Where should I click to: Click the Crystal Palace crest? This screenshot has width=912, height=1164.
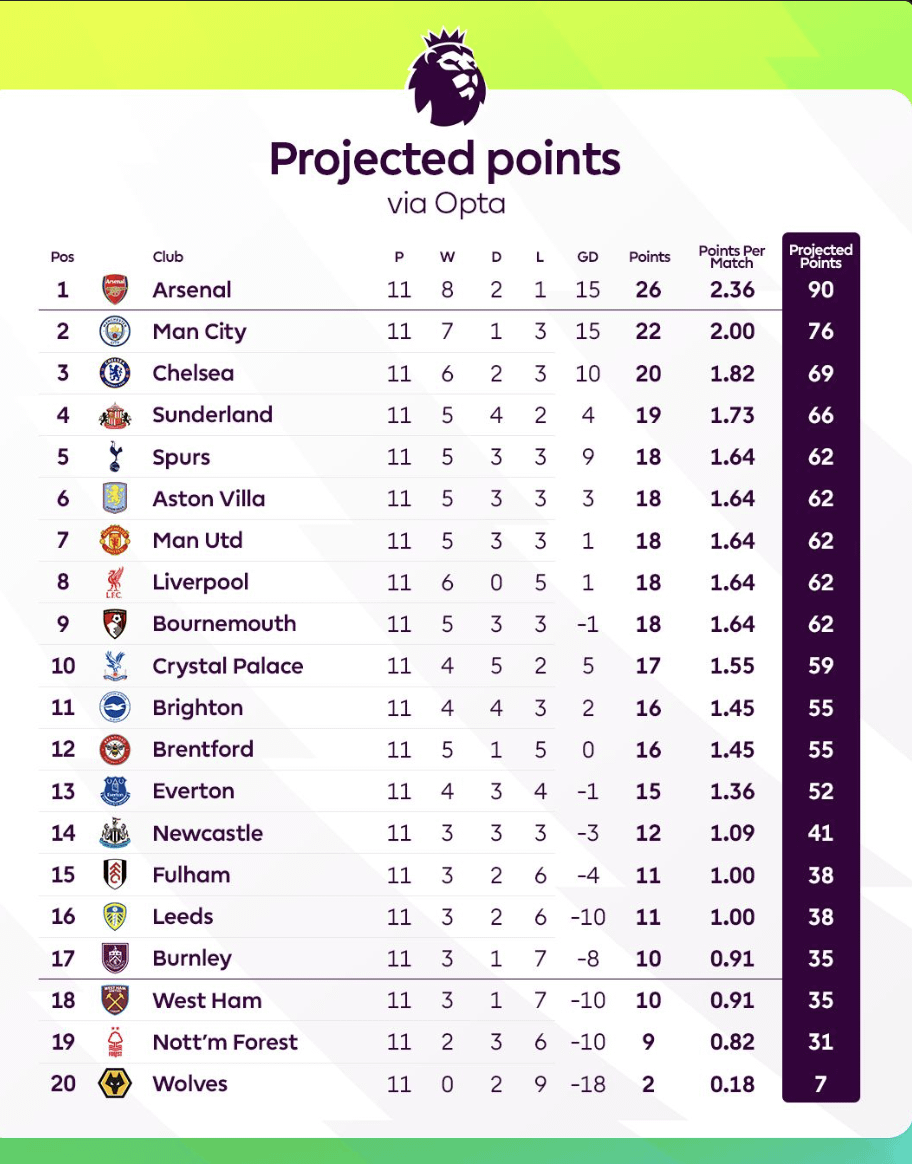pos(116,666)
